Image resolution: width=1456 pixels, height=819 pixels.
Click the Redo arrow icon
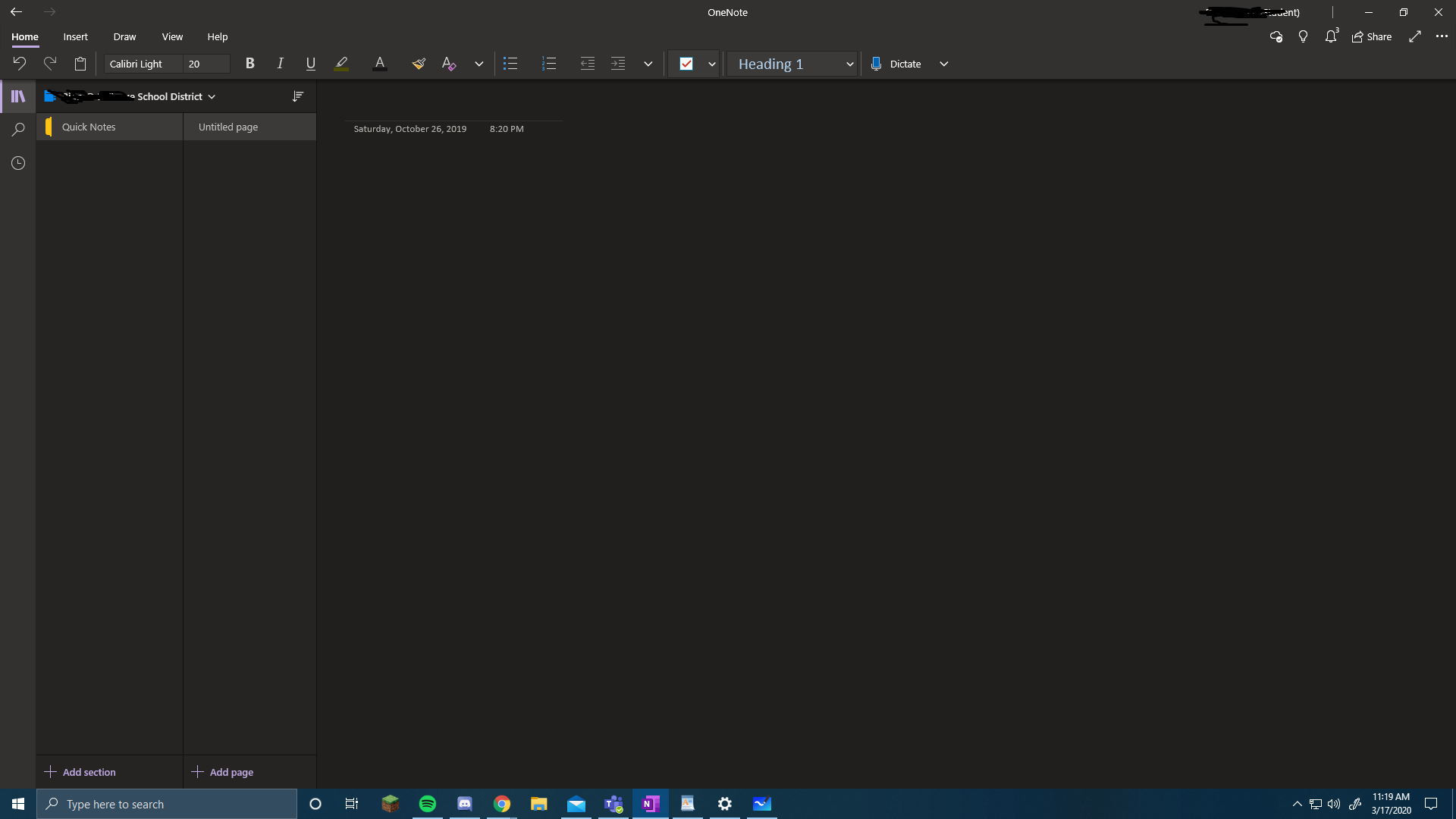(x=50, y=64)
